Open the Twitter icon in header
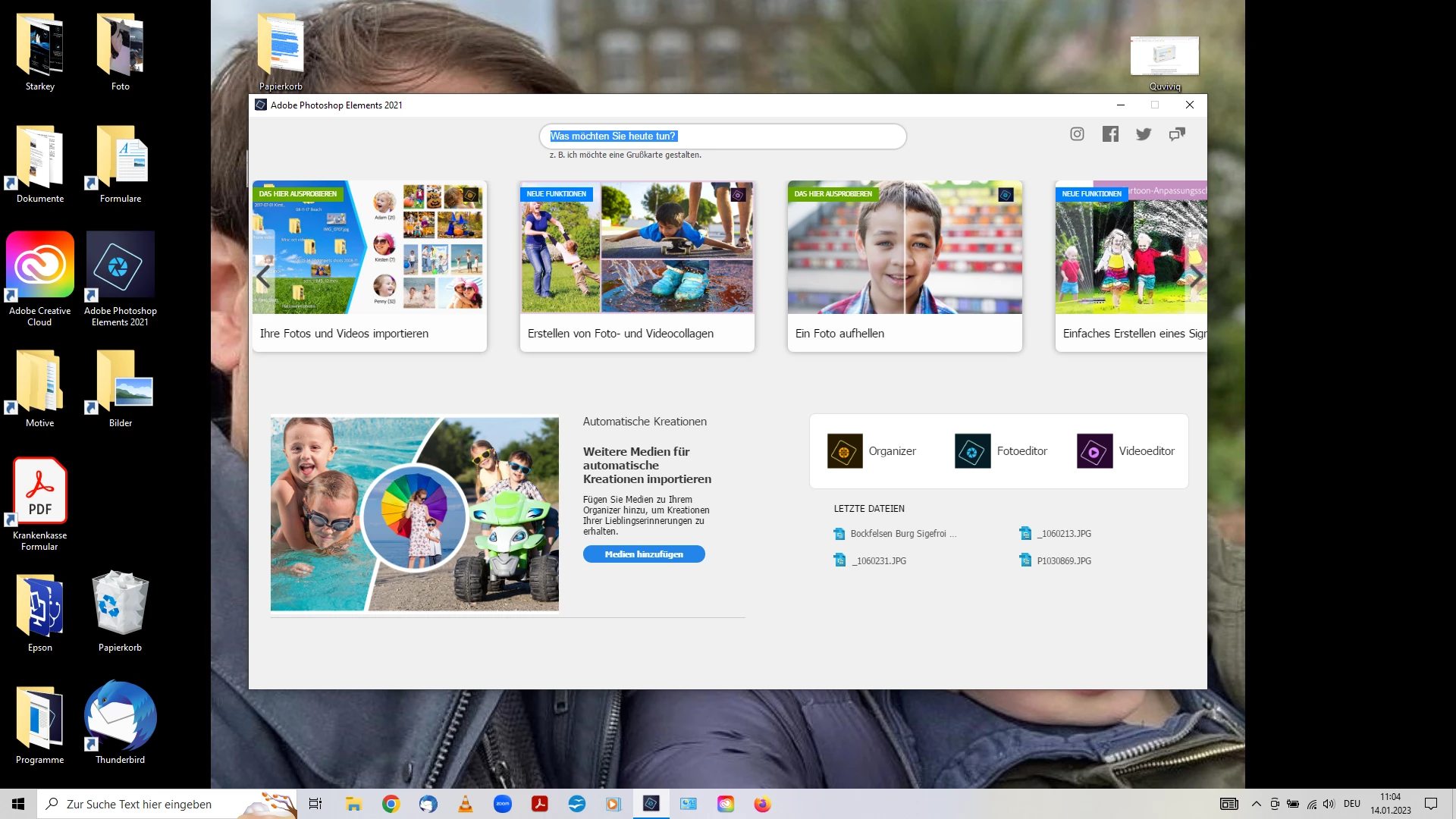Viewport: 1456px width, 819px height. 1144,134
